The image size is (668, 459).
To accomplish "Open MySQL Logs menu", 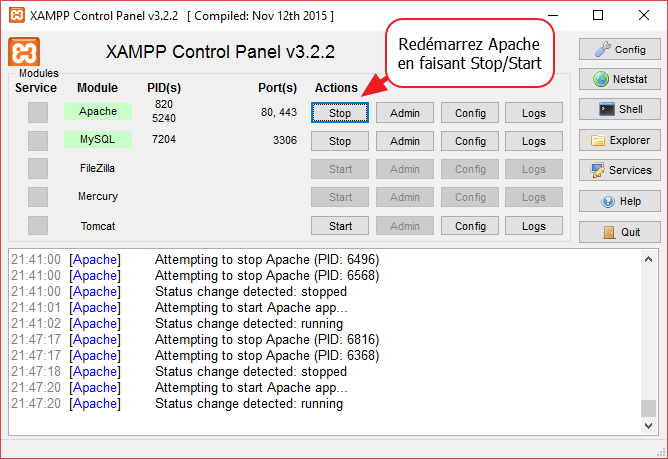I will pos(534,141).
